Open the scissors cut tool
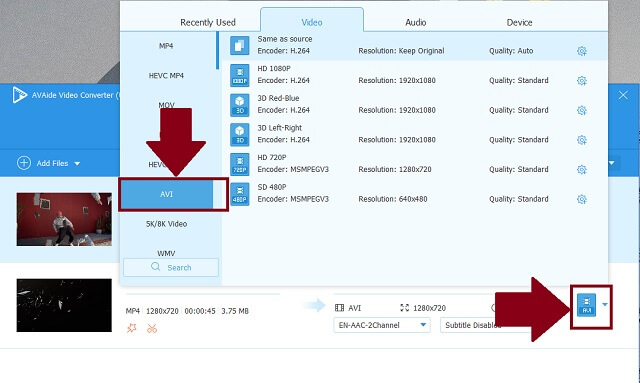 click(x=152, y=328)
